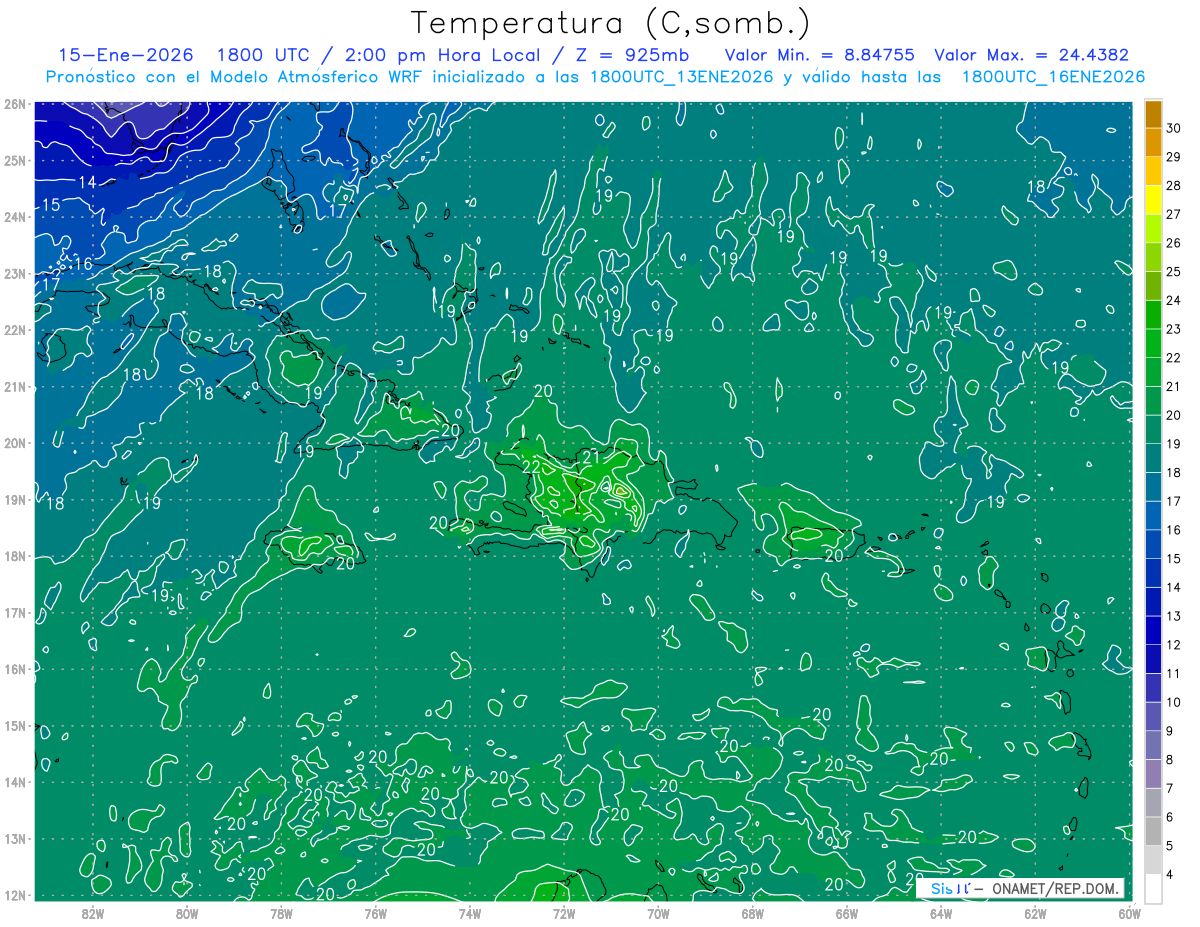Screen dimensions: 1200x927
Task: Click the latitude axis label "13N"
Action: point(14,839)
